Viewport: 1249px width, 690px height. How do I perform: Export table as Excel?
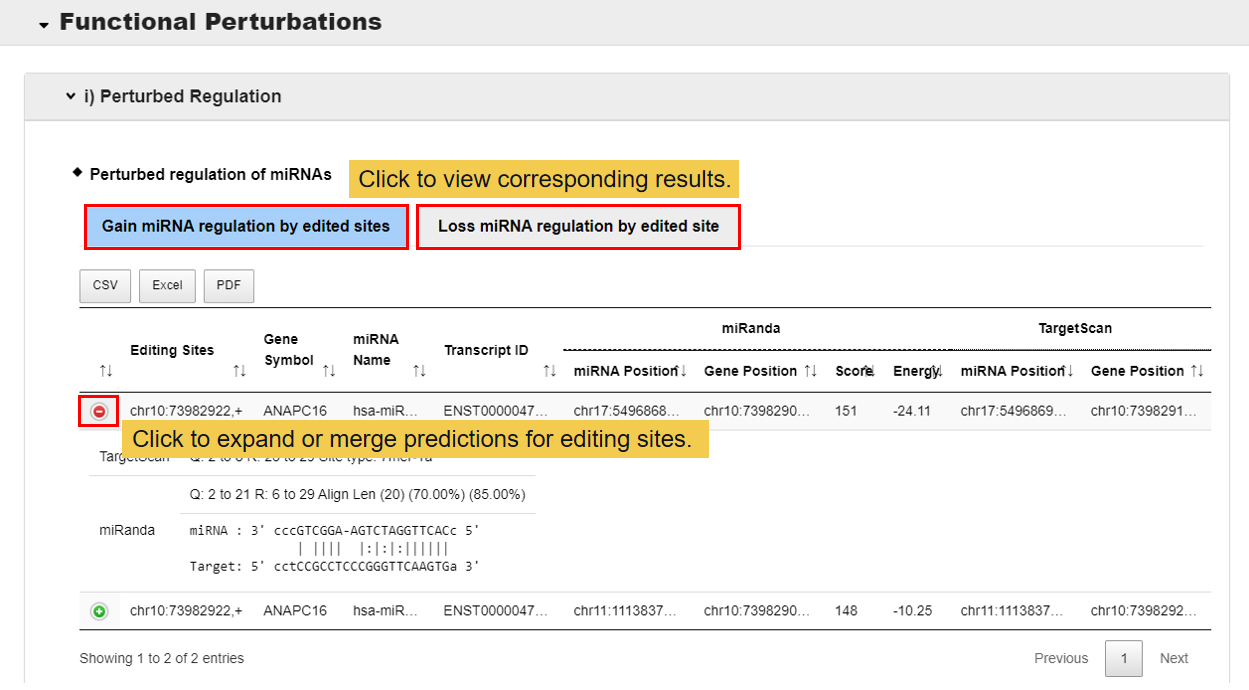tap(167, 286)
